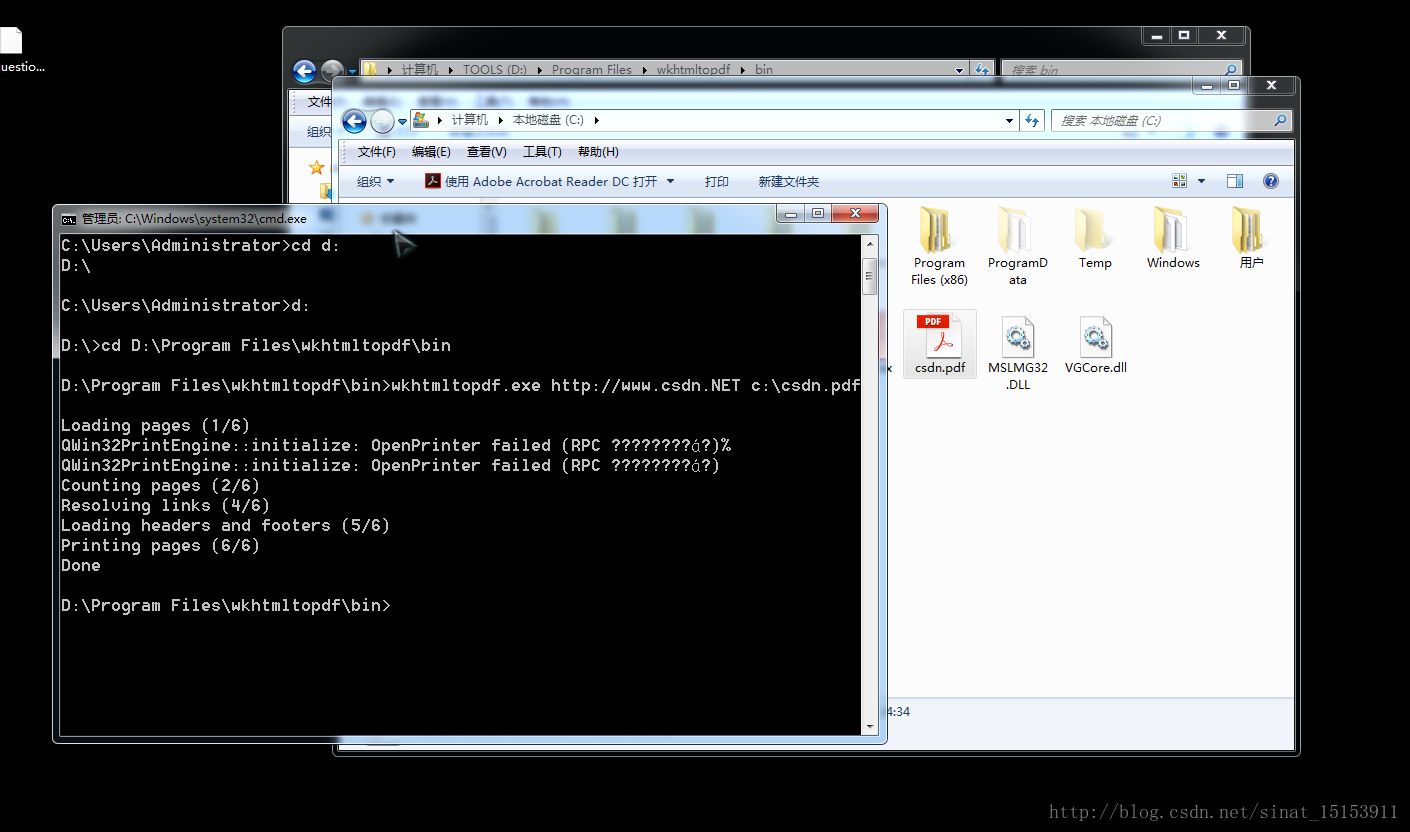This screenshot has width=1410, height=832.
Task: Open desktop file icon labeled uestio...
Action: pyautogui.click(x=12, y=50)
